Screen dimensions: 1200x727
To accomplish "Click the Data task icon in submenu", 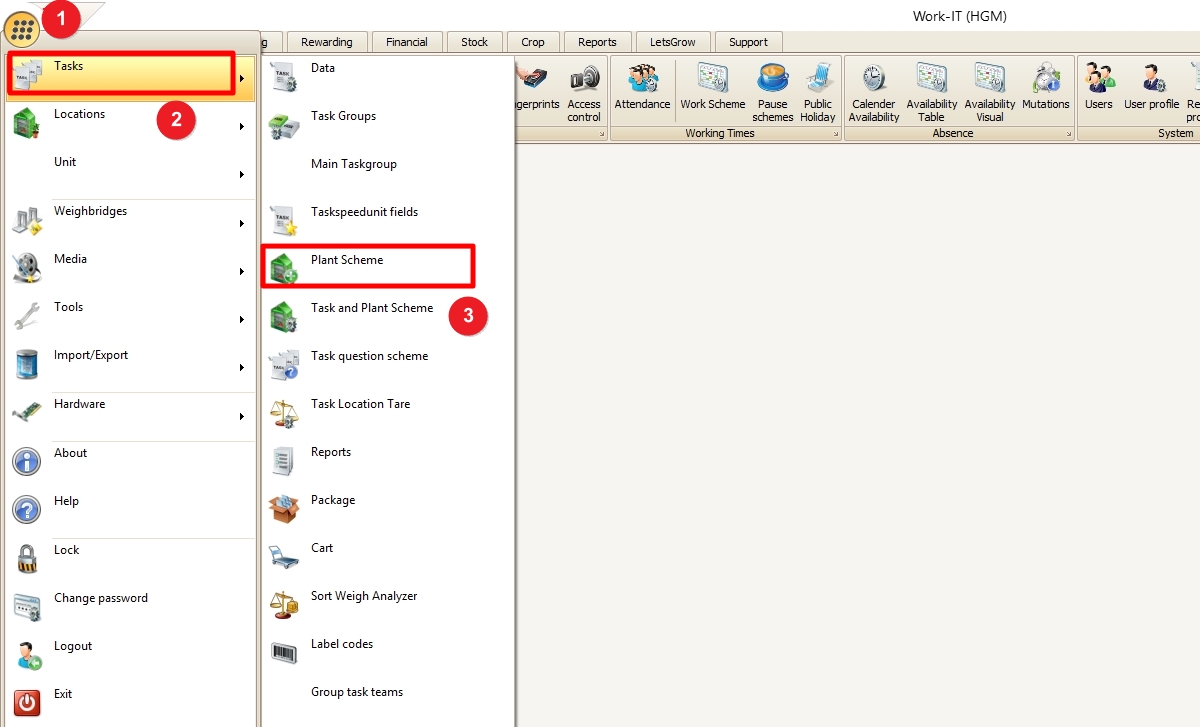I will tap(284, 77).
